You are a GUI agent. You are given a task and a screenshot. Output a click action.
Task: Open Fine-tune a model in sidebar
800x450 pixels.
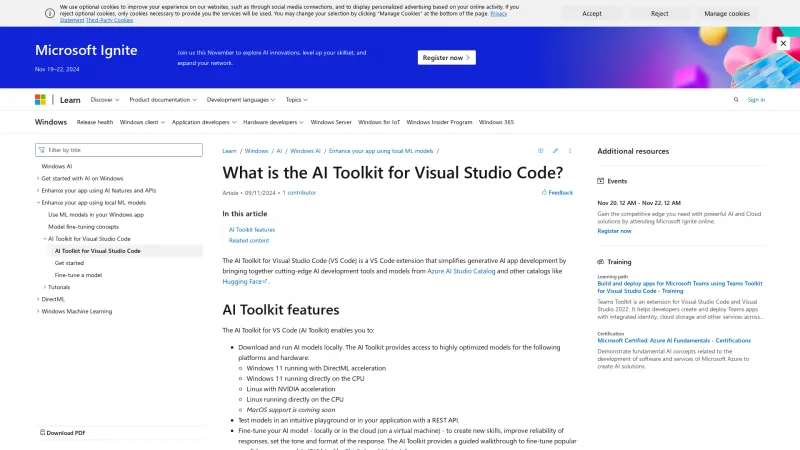click(78, 275)
